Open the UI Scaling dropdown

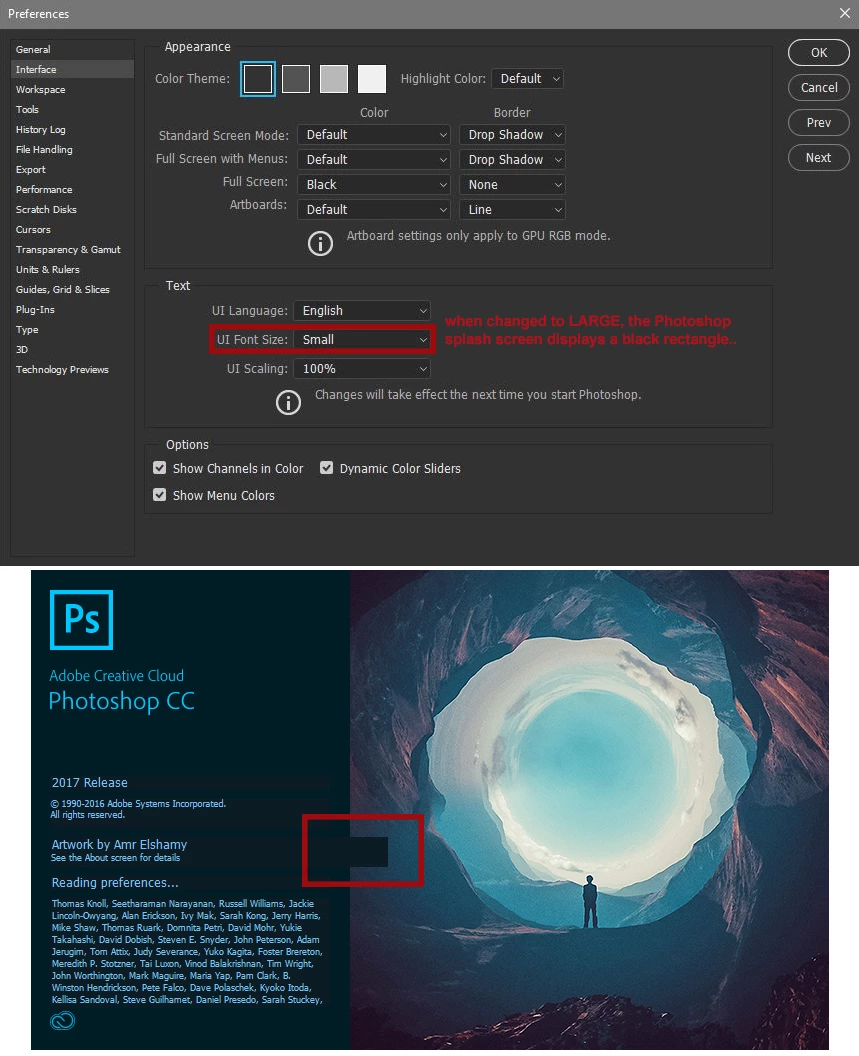(362, 368)
